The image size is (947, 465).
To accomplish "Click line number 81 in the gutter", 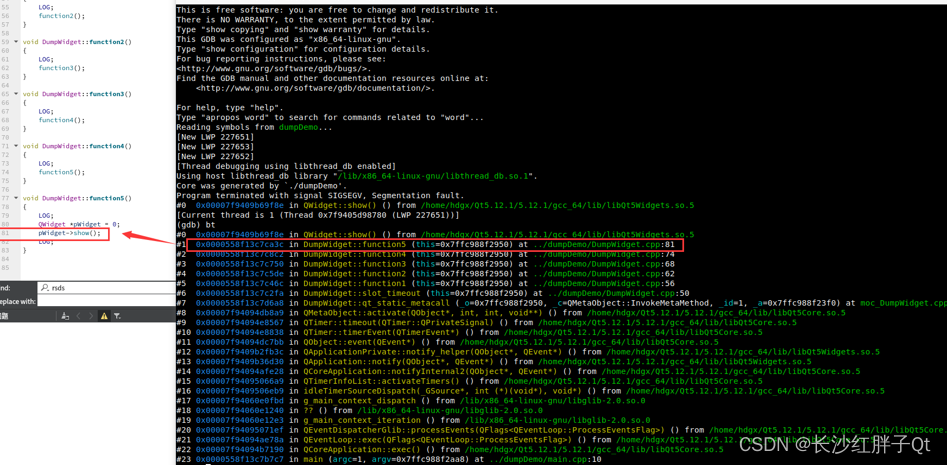I will pos(5,233).
